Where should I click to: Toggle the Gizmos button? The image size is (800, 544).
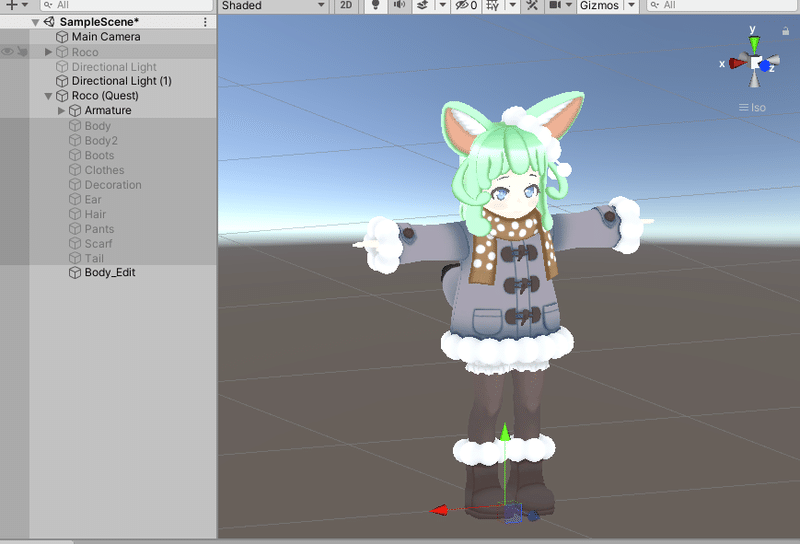[x=599, y=6]
